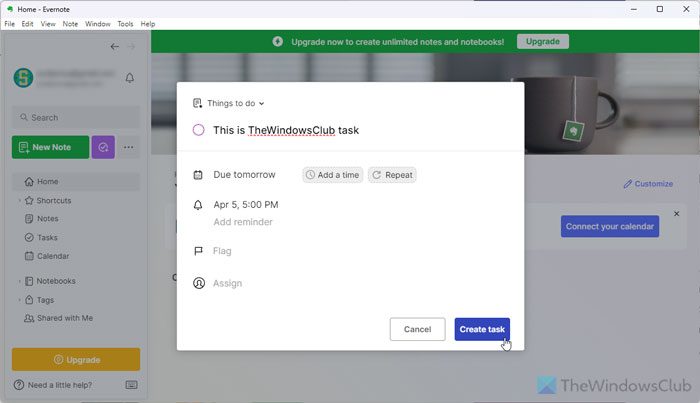Click the New Note button
This screenshot has height=403, width=700.
pyautogui.click(x=50, y=147)
